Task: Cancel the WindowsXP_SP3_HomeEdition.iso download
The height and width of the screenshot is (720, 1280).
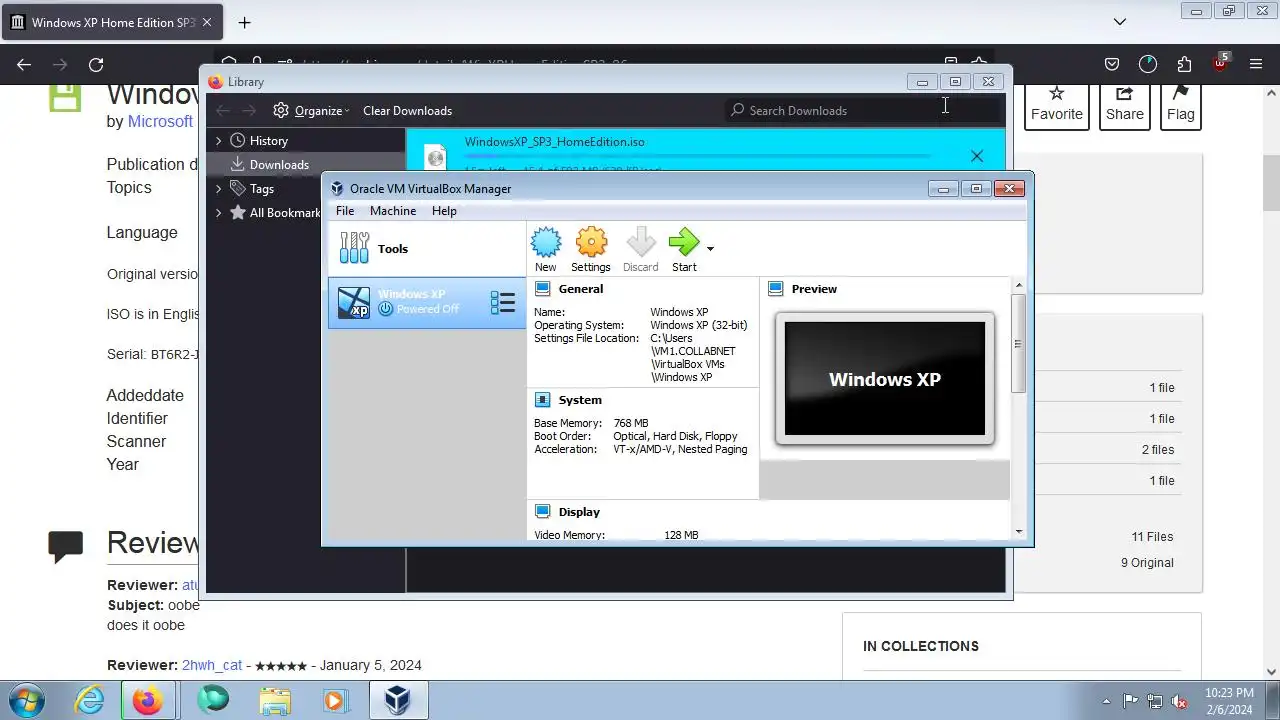Action: (977, 156)
